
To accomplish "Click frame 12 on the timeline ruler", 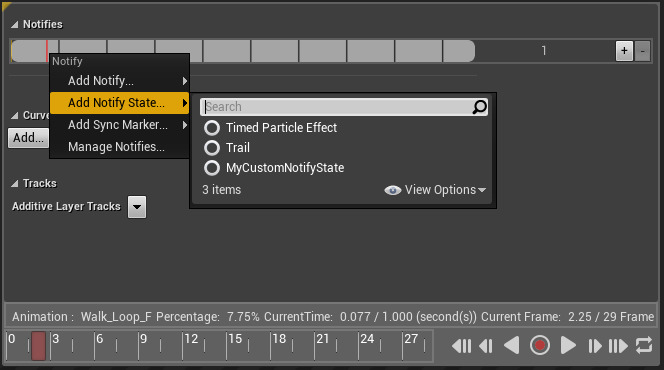I will pos(191,339).
